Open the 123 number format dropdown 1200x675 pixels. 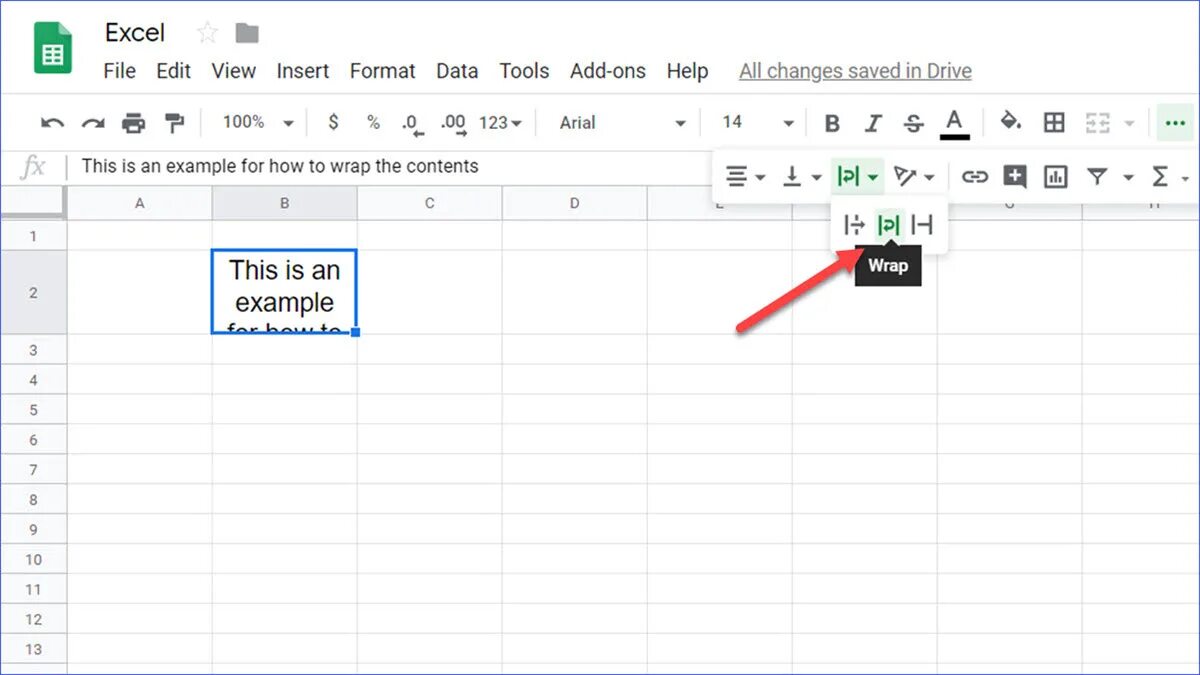[x=500, y=123]
